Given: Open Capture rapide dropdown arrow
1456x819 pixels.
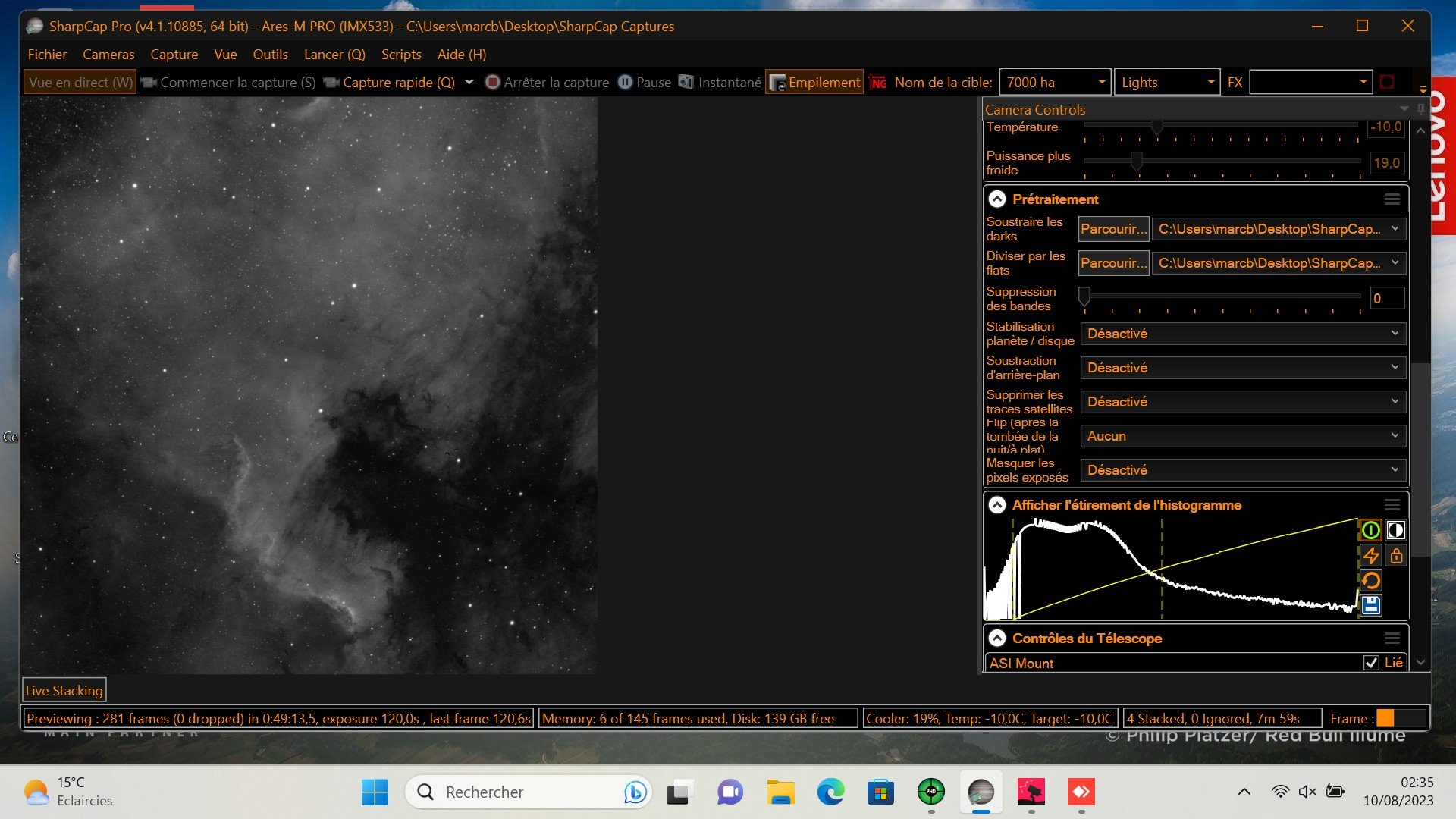Looking at the screenshot, I should (469, 83).
